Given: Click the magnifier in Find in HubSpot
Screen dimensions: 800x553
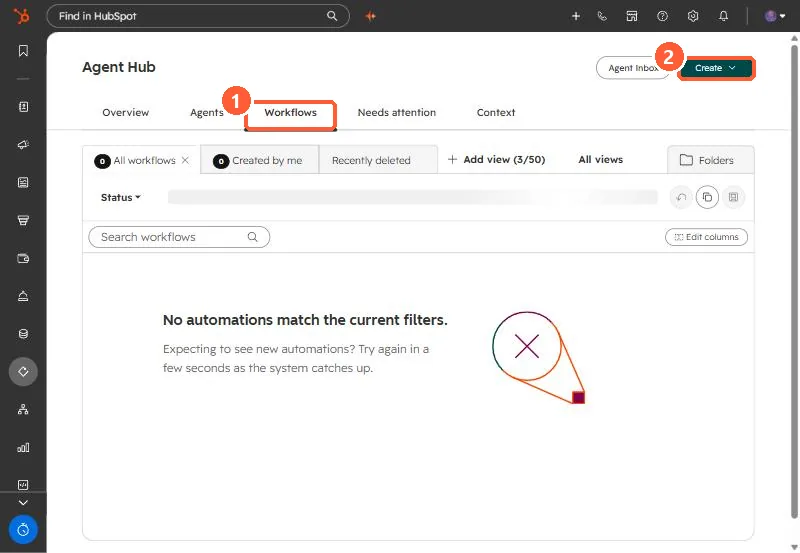Looking at the screenshot, I should click(332, 16).
